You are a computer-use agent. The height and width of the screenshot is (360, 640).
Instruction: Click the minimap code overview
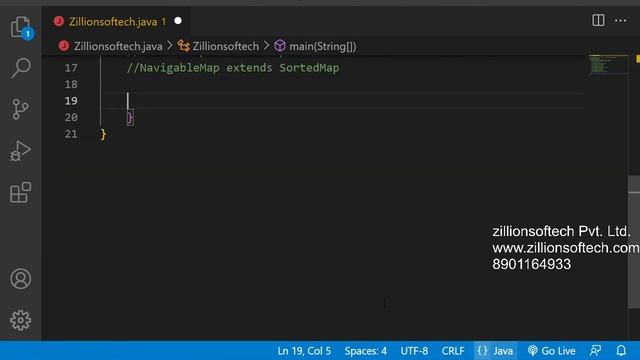pos(608,64)
